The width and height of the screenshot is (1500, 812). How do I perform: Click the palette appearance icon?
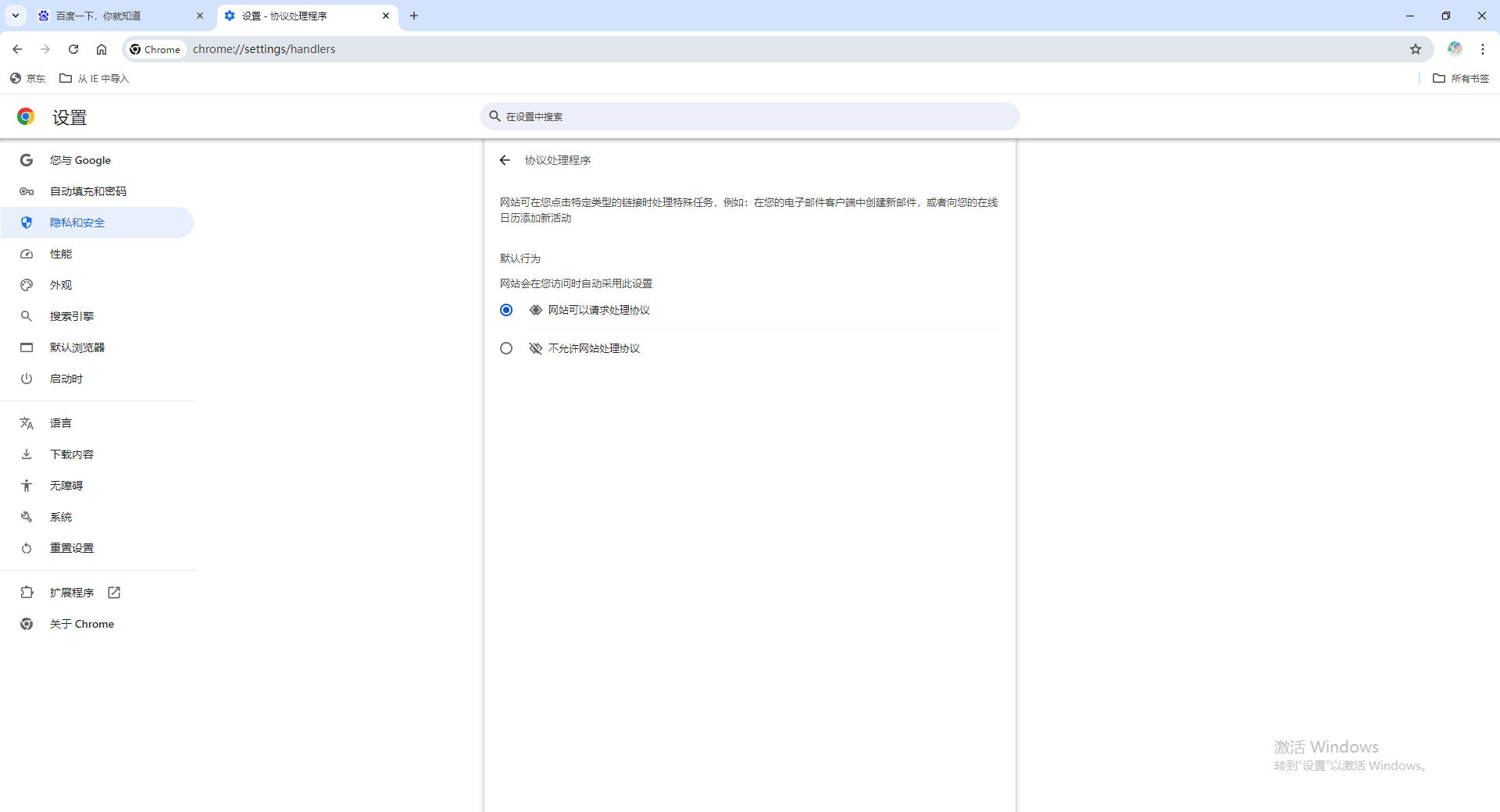(27, 285)
